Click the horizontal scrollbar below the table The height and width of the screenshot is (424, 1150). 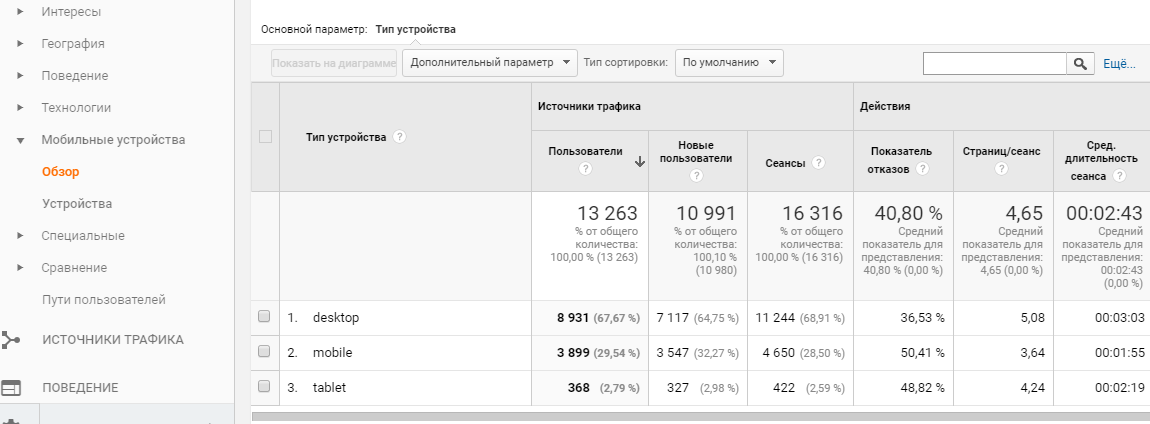(x=700, y=417)
